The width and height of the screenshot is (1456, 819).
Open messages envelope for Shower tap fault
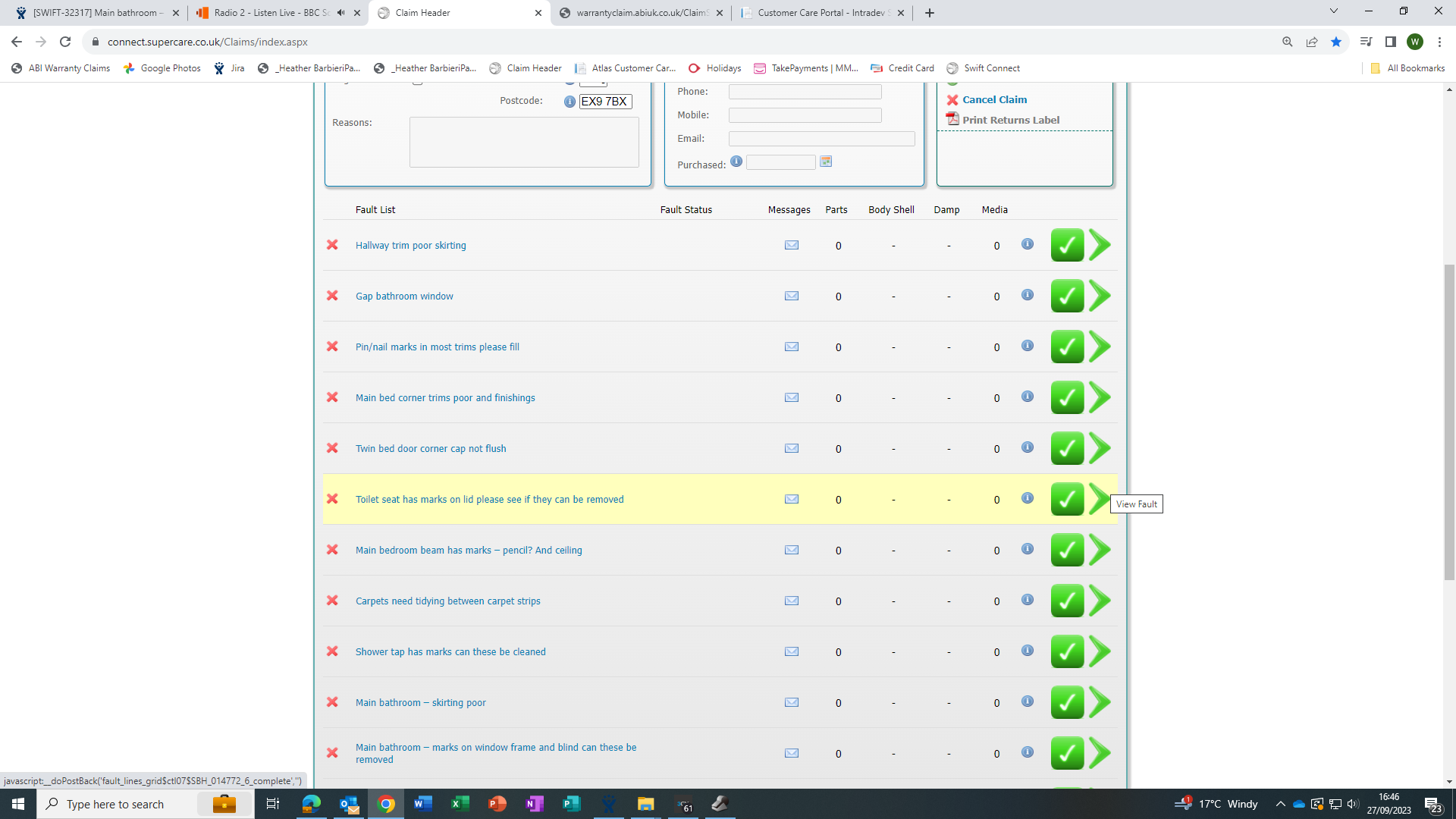click(791, 651)
